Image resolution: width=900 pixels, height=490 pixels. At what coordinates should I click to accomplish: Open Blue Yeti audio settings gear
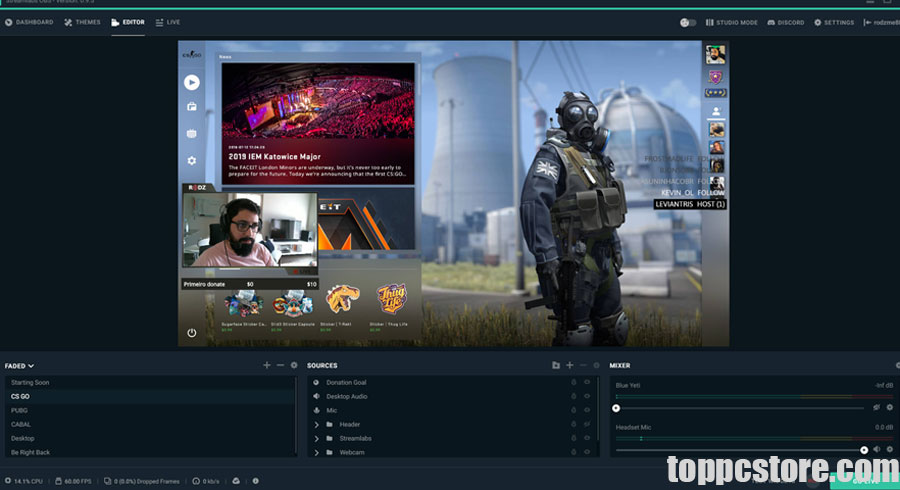tap(890, 407)
